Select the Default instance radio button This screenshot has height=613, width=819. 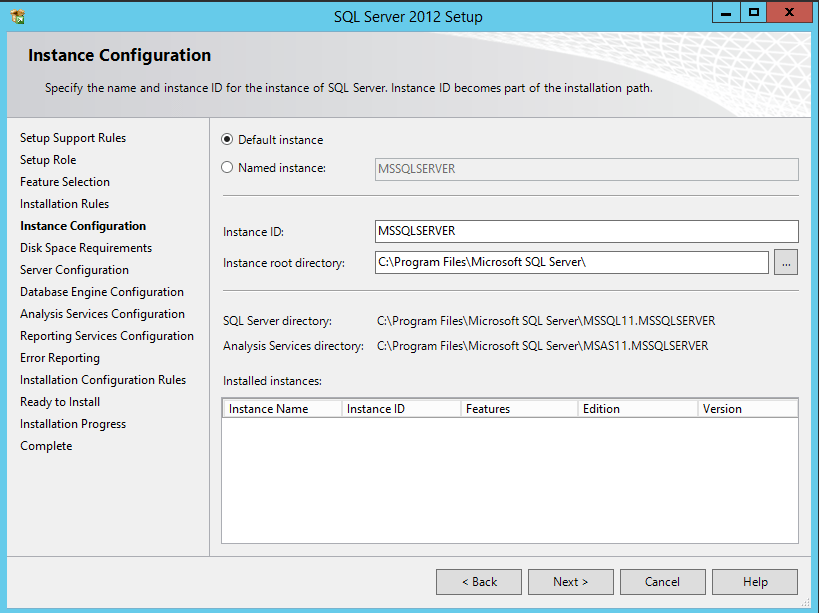click(228, 140)
